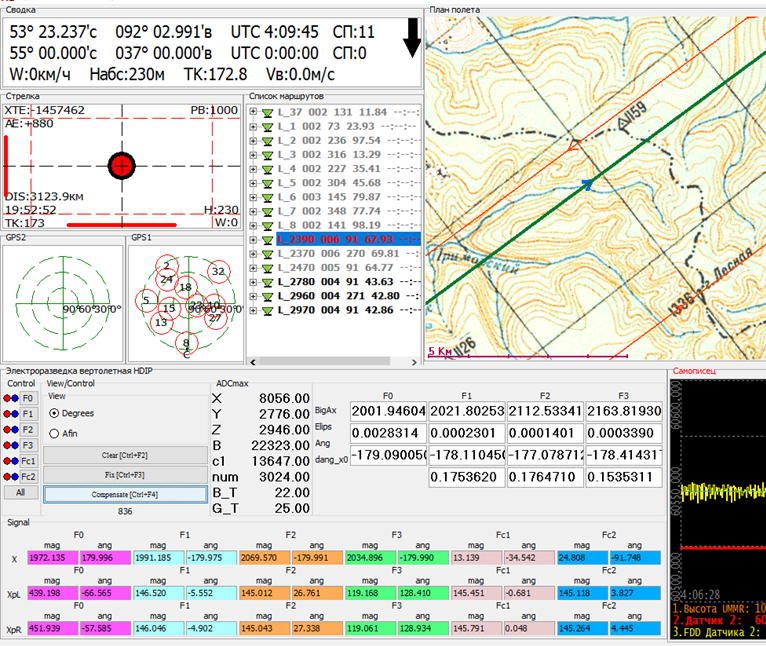Viewport: 766px width, 646px height.
Task: Click the magenta X F0 mag signal cell
Action: coord(53,557)
